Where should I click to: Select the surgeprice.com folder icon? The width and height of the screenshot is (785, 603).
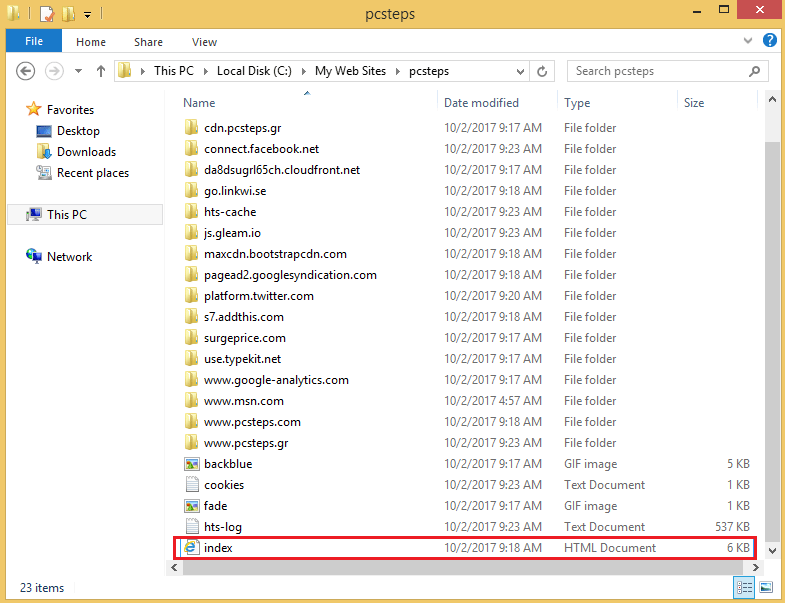click(191, 338)
